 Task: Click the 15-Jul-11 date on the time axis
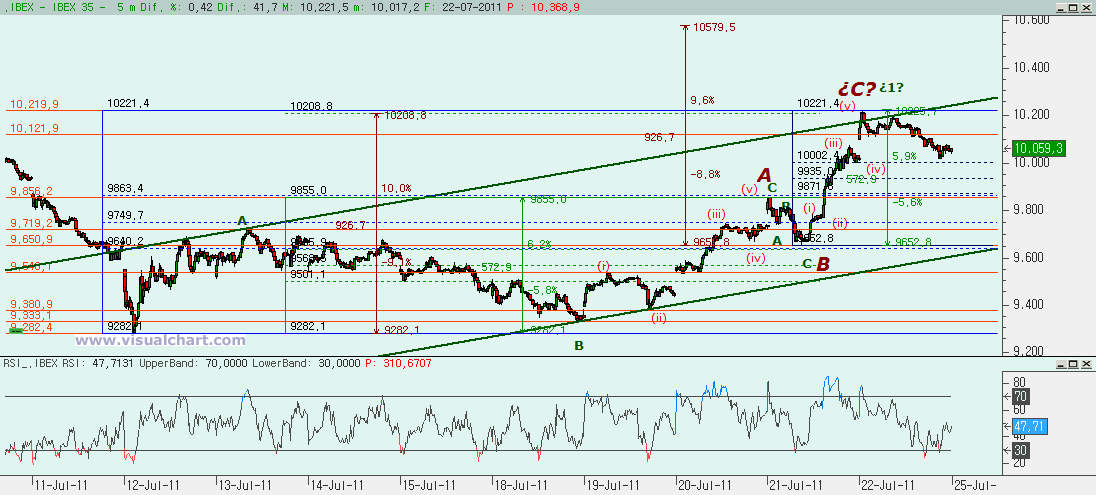(429, 485)
